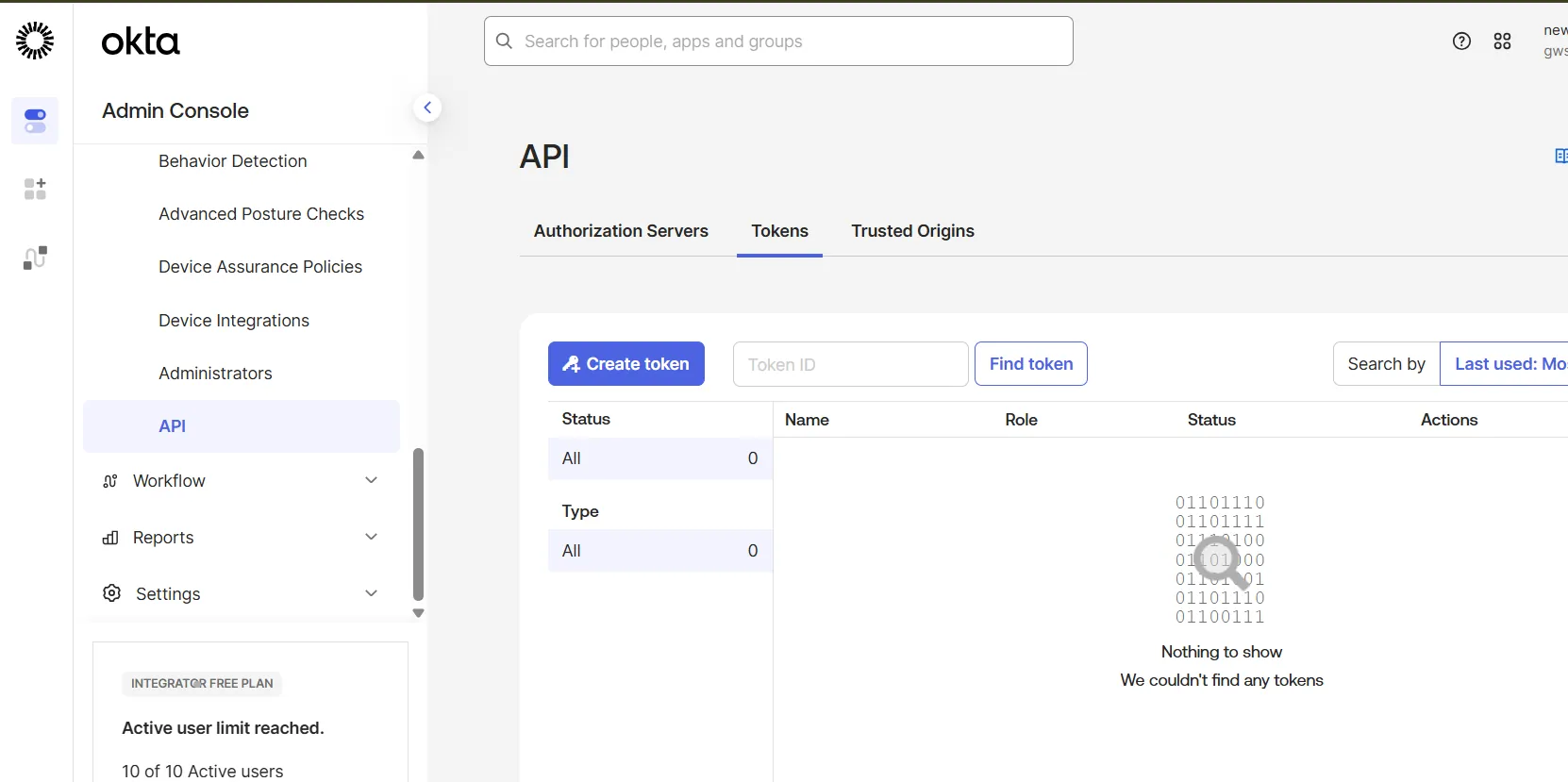Click the search magnifier icon
This screenshot has height=782, width=1568.
click(x=505, y=42)
